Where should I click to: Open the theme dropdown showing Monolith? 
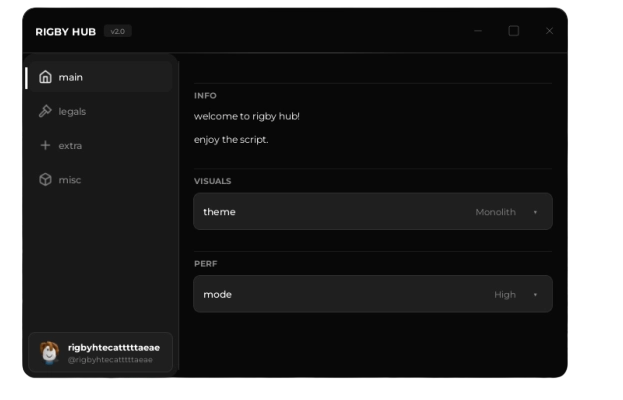(373, 211)
